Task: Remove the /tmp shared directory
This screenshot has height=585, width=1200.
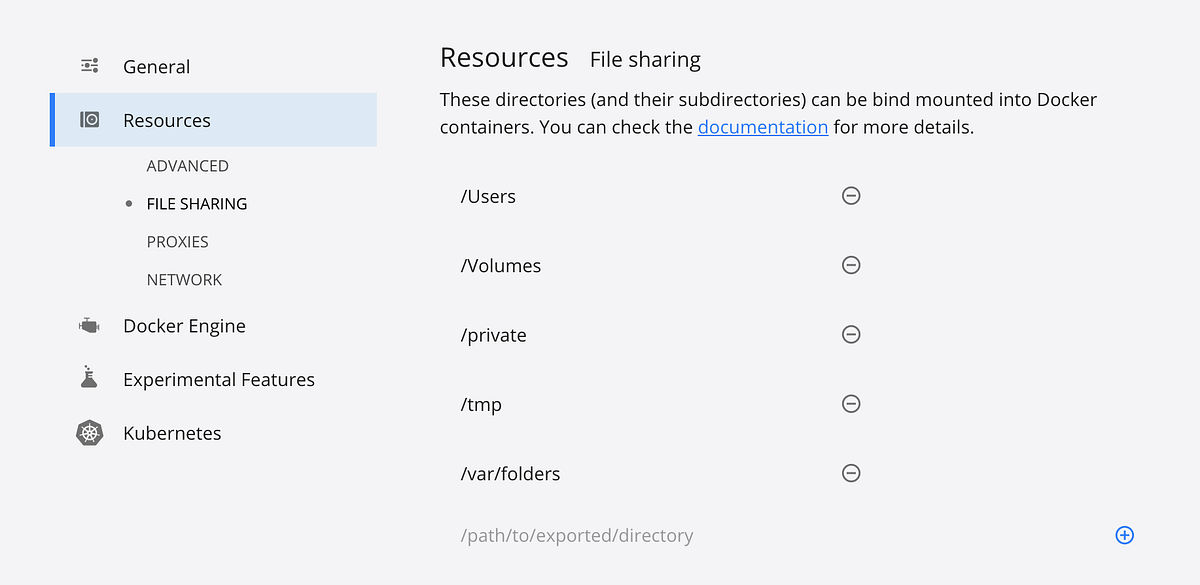Action: pyautogui.click(x=851, y=404)
